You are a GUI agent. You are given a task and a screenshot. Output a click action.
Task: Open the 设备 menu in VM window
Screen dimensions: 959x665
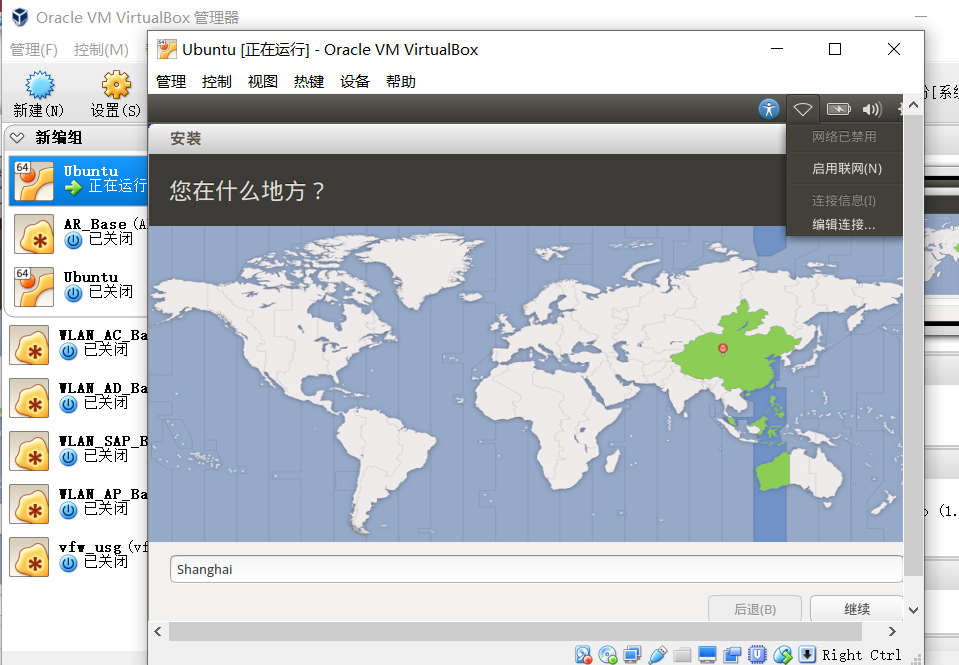coord(355,81)
